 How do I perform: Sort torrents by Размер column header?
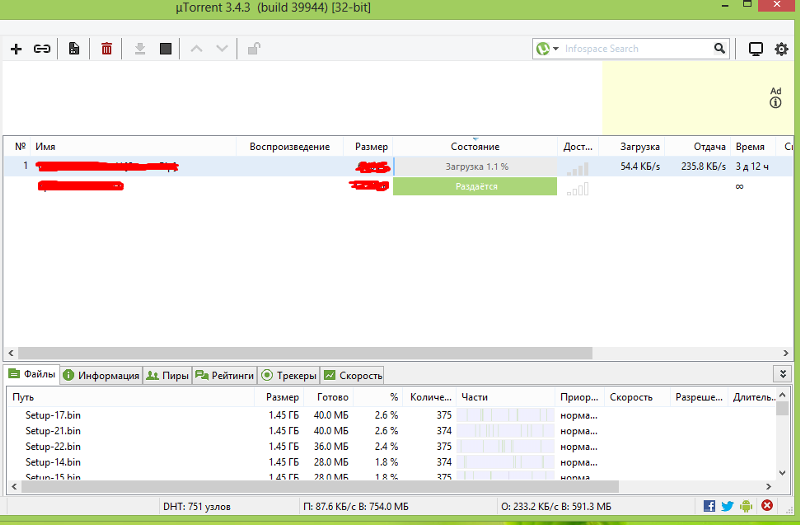pyautogui.click(x=368, y=146)
